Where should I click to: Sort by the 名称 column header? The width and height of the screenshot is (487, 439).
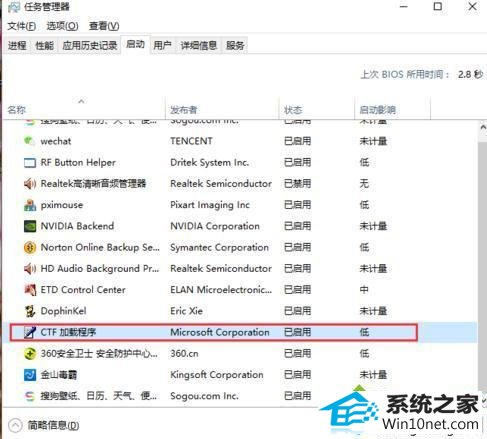16,110
